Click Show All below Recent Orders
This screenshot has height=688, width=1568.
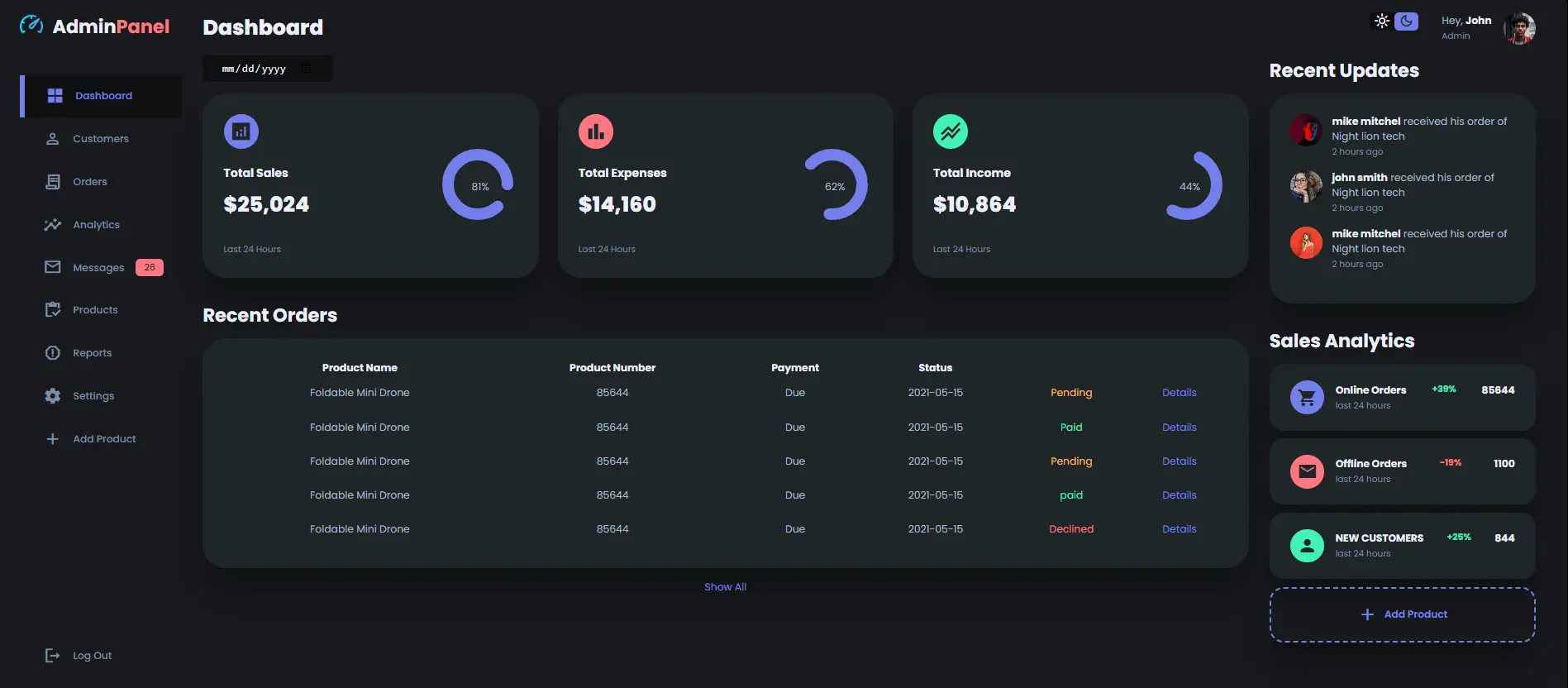click(x=725, y=587)
